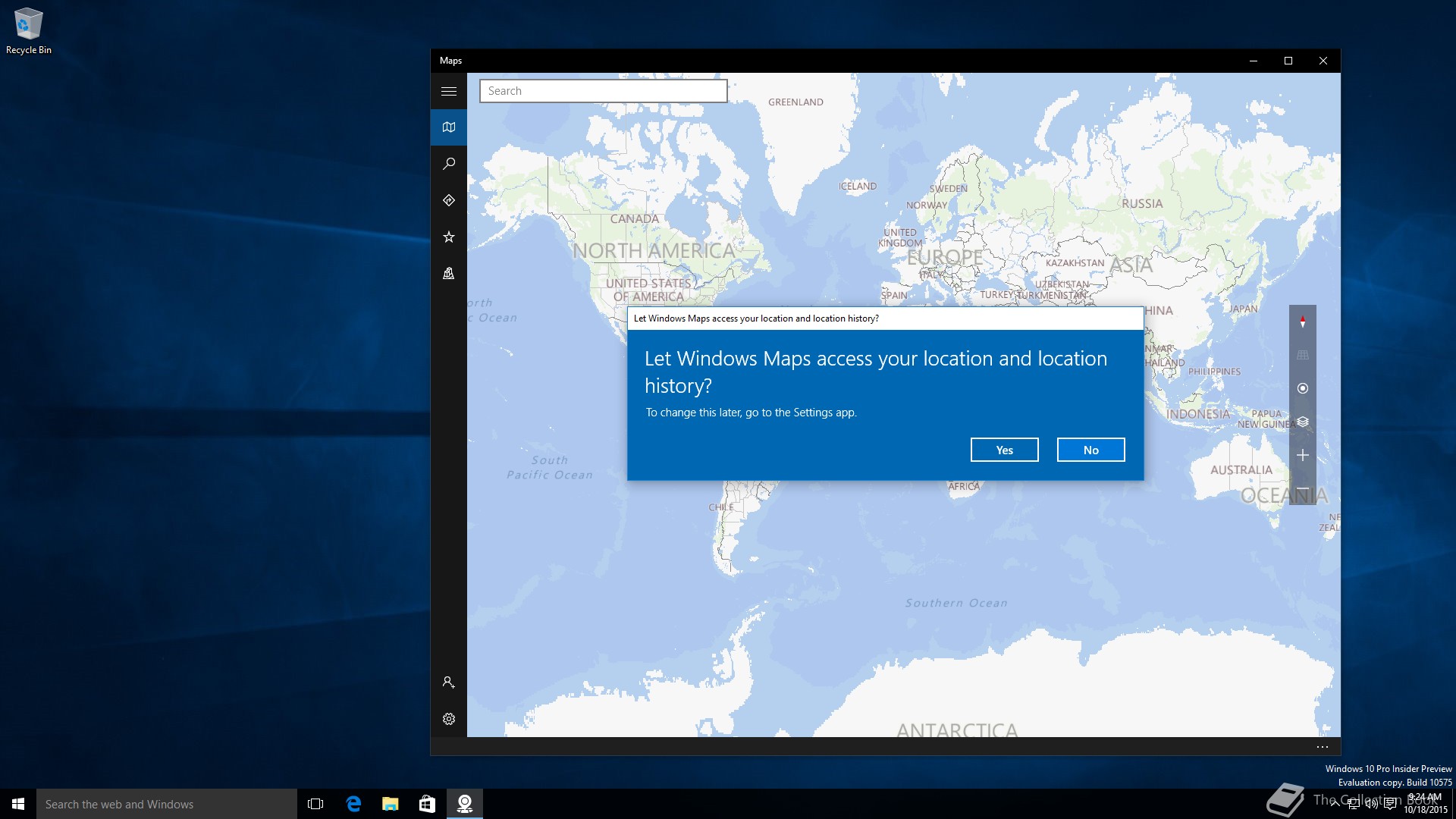Click the Southern Ocean label
Viewport: 1456px width, 819px height.
pos(956,603)
